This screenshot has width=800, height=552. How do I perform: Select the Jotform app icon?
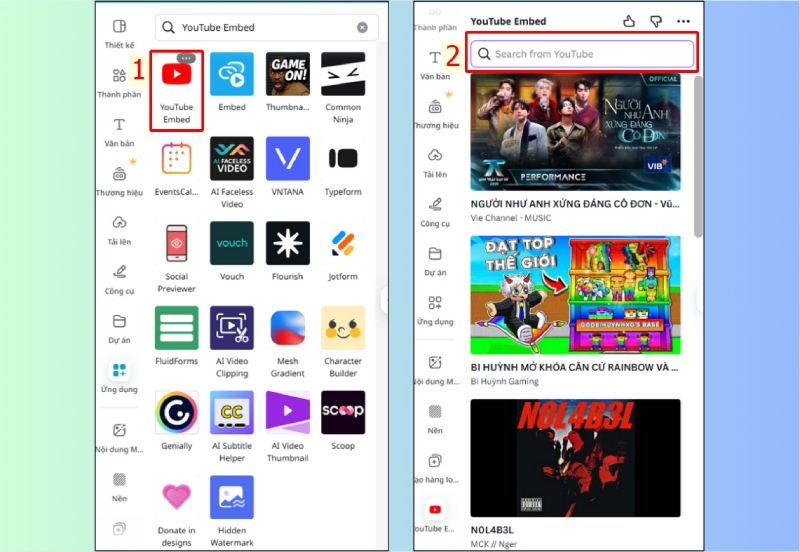343,243
